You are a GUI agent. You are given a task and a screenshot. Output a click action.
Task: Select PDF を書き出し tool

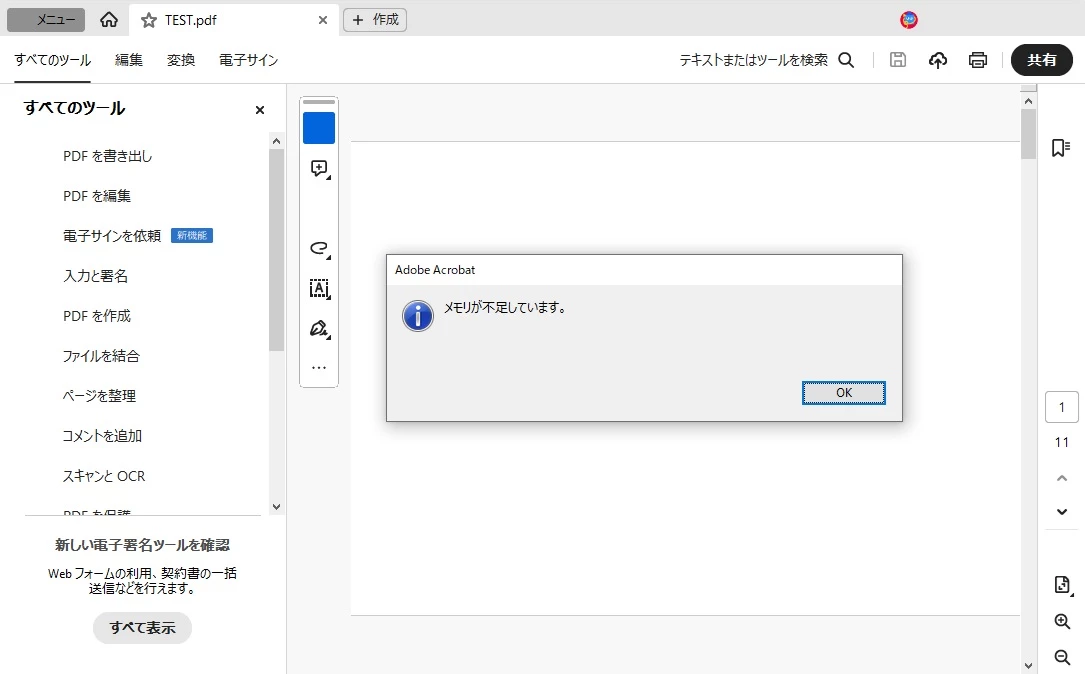(107, 156)
